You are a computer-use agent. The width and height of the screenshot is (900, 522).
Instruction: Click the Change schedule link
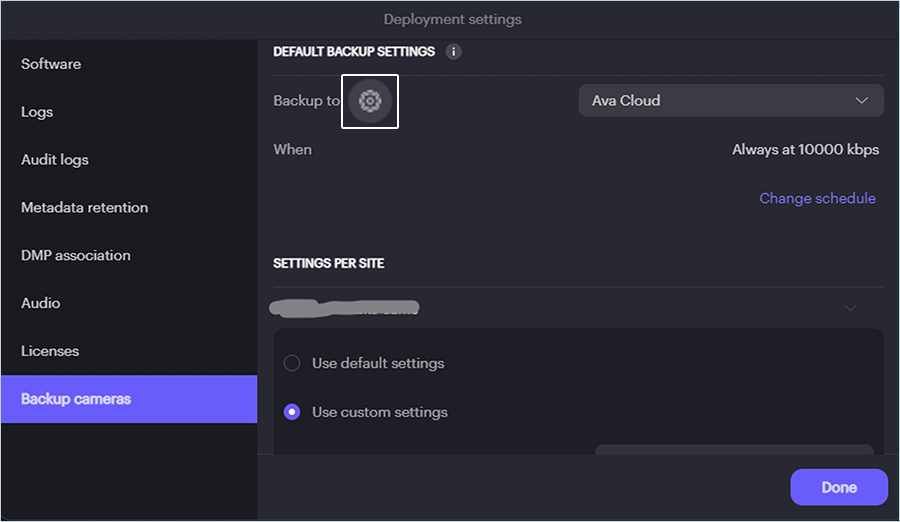[x=817, y=198]
